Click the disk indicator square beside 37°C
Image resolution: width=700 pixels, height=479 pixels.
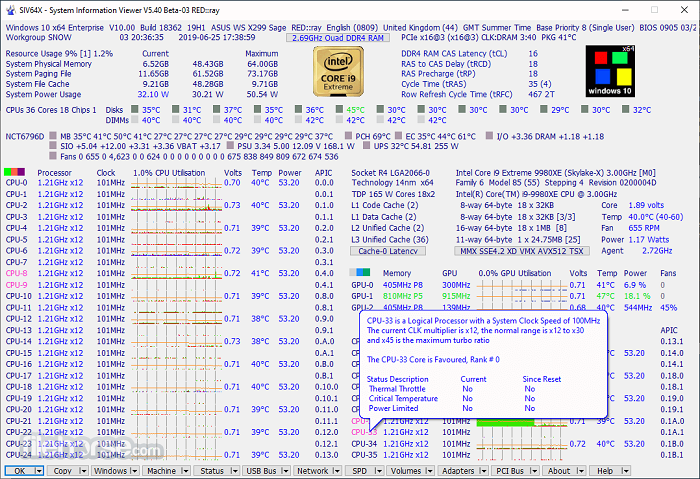tap(217, 109)
